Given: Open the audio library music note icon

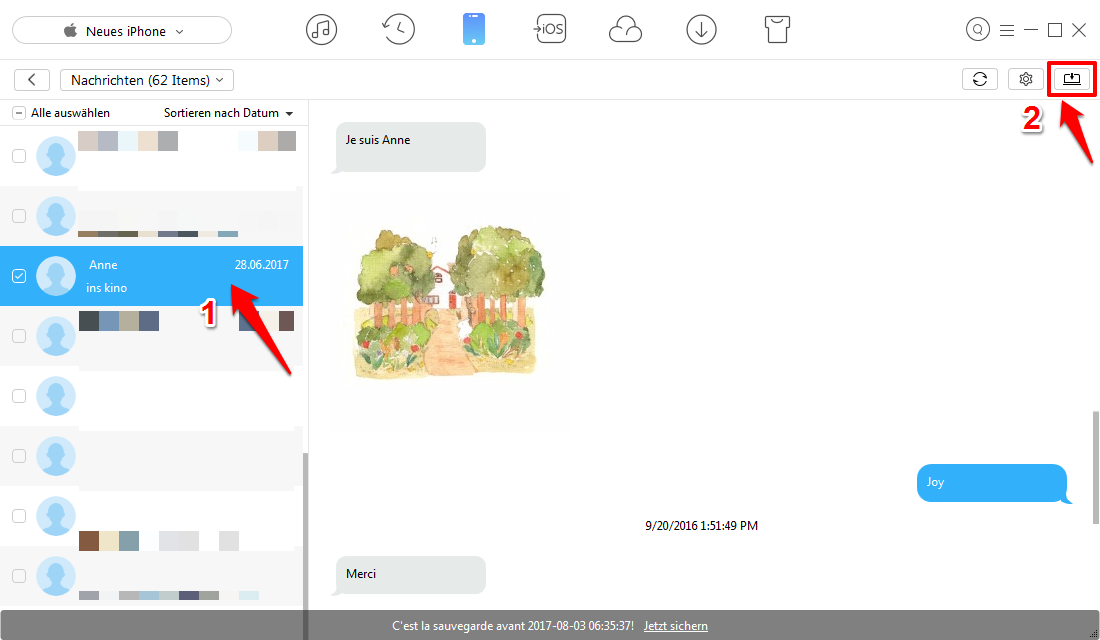Looking at the screenshot, I should [321, 30].
